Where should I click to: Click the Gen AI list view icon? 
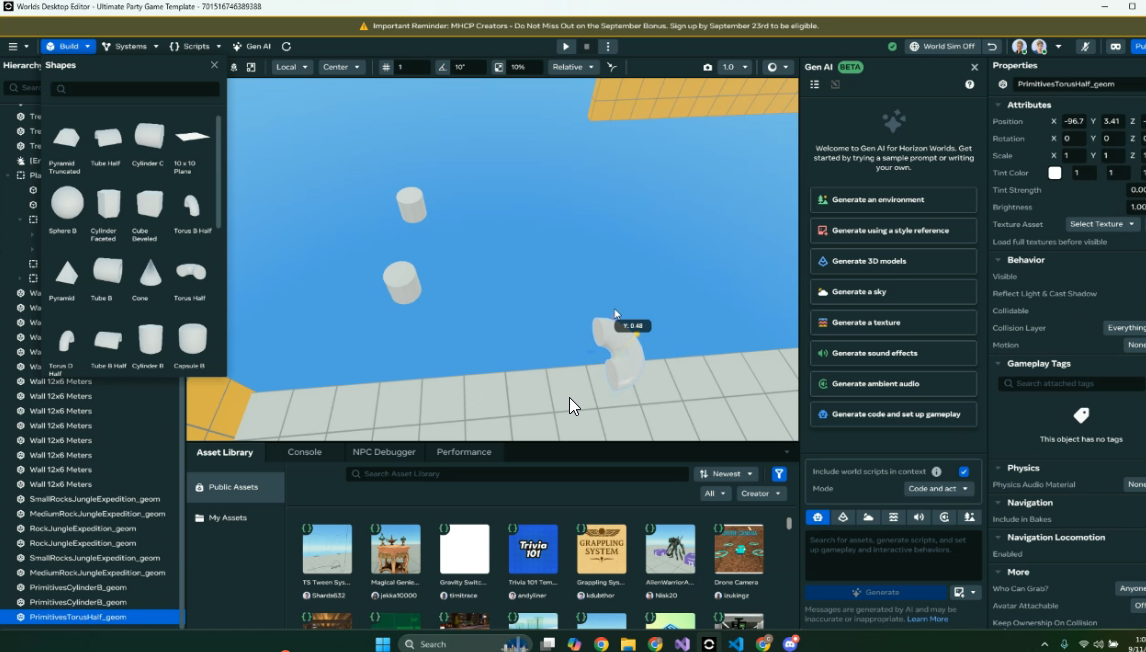pos(815,85)
